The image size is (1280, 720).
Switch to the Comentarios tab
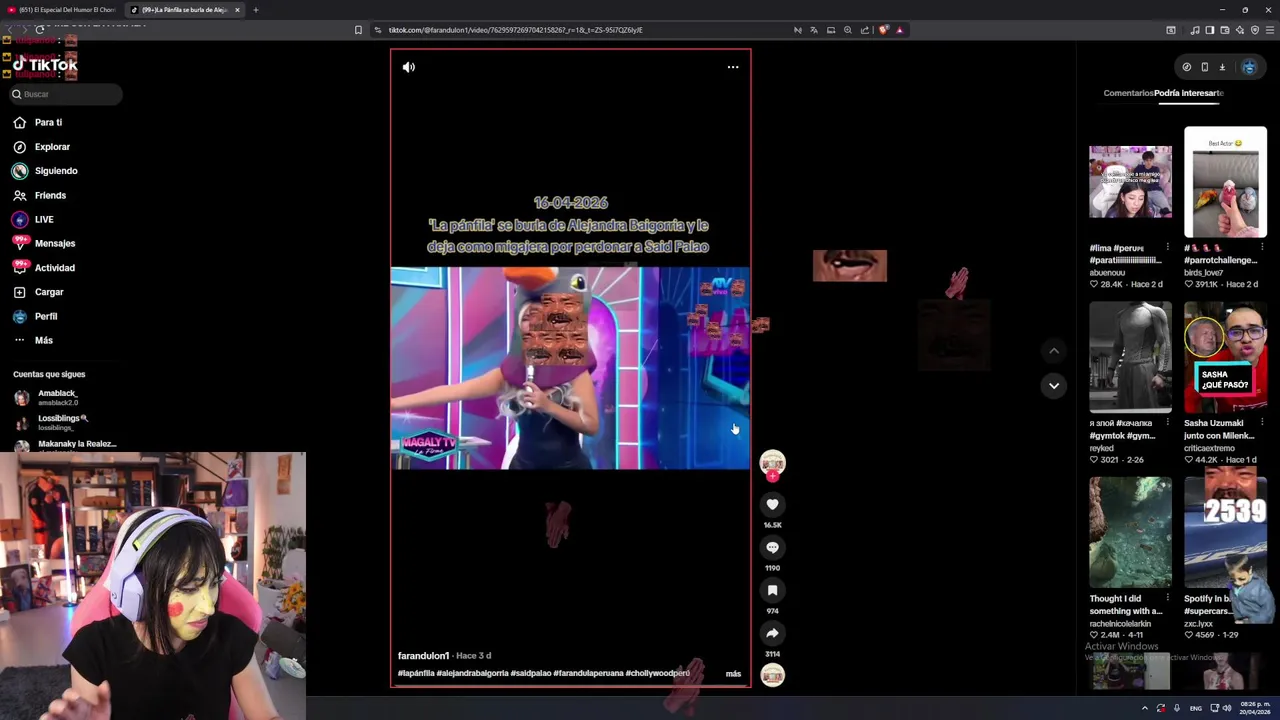(1128, 93)
